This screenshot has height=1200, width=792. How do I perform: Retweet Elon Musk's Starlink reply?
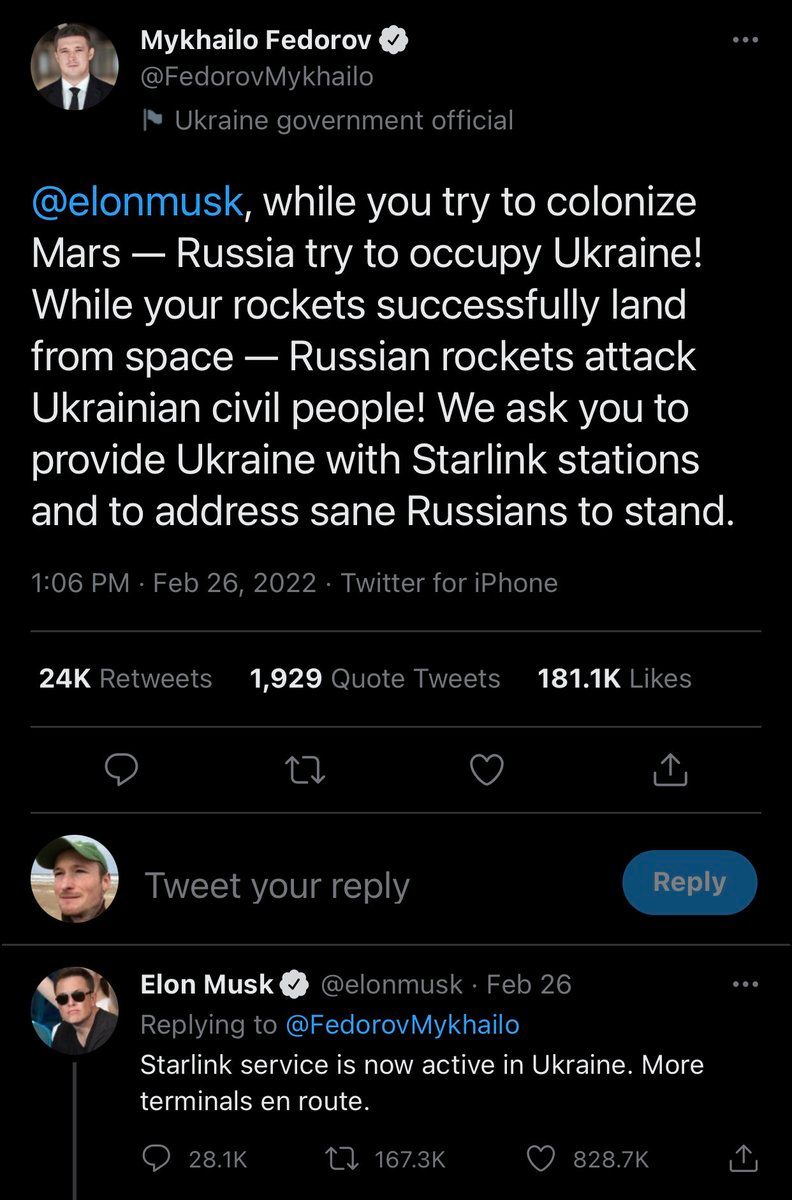pyautogui.click(x=342, y=1159)
